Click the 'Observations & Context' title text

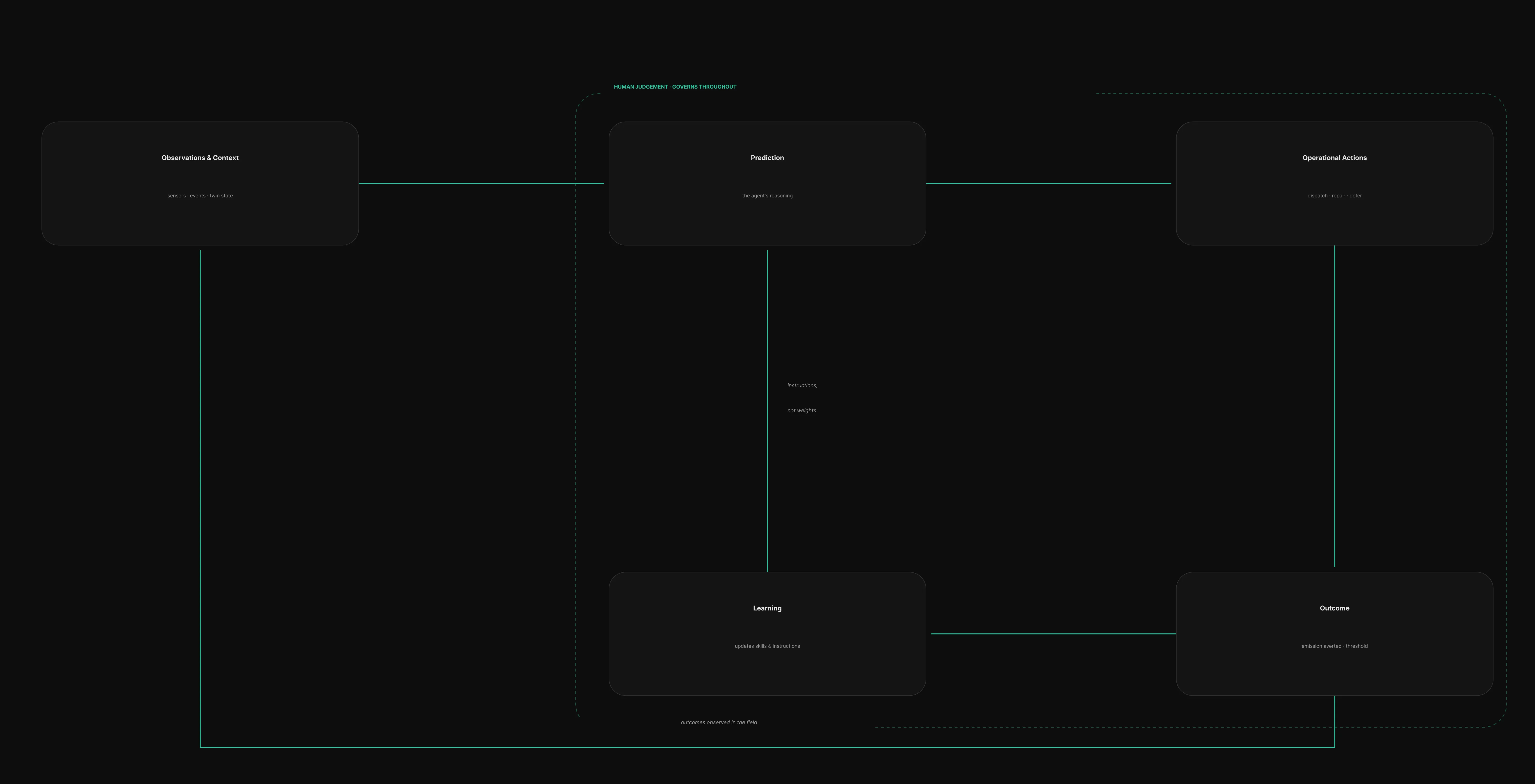(200, 158)
